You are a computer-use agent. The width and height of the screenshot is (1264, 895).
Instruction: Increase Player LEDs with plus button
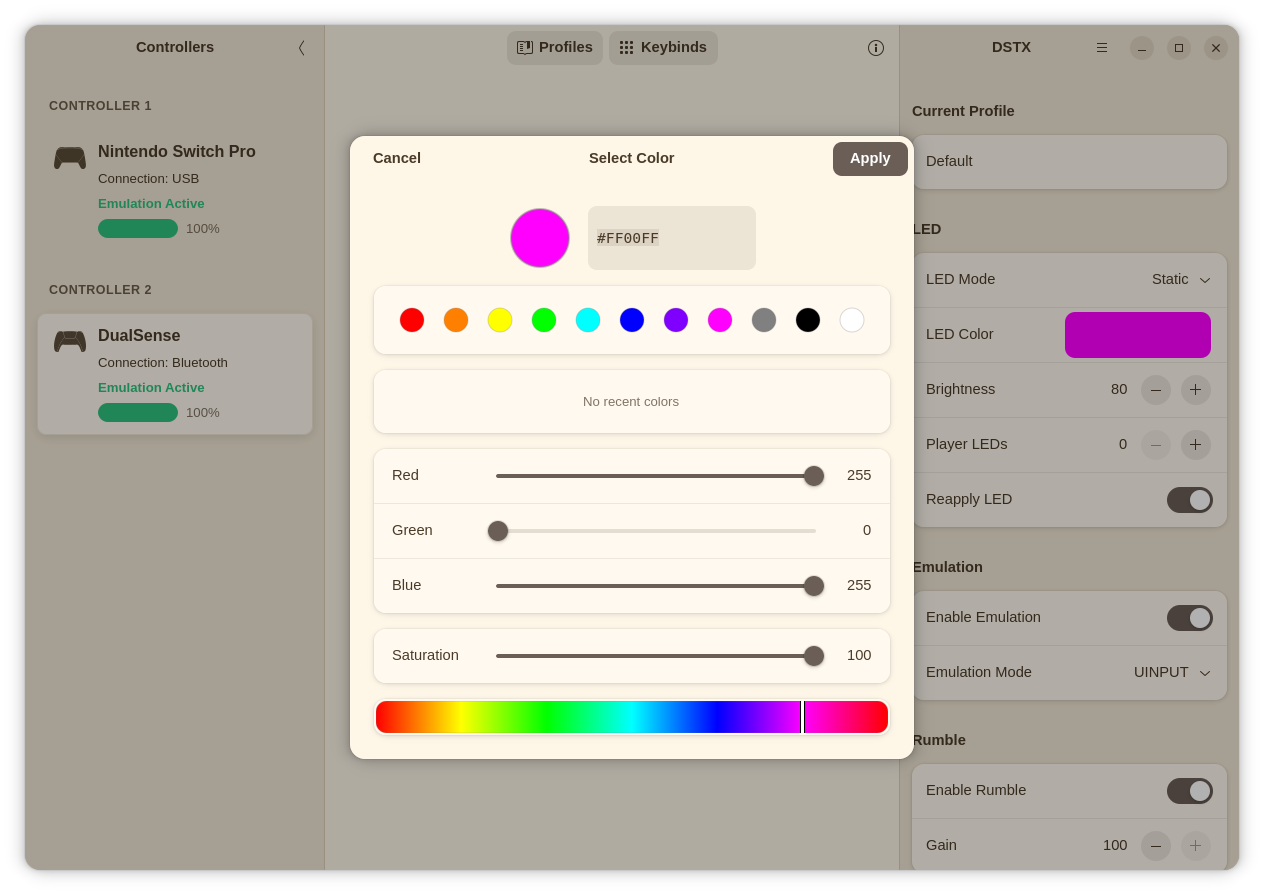coord(1196,445)
